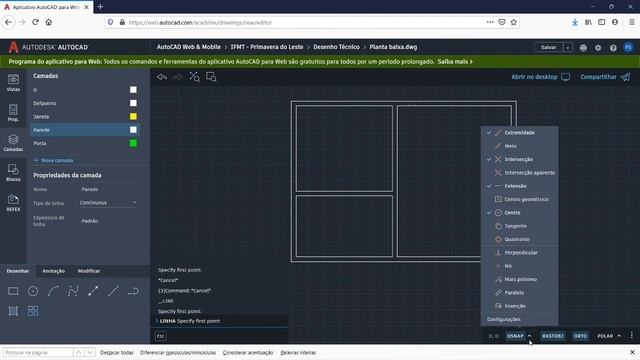This screenshot has height=360, width=640.
Task: Click Janela layer yellow color swatch
Action: point(133,116)
